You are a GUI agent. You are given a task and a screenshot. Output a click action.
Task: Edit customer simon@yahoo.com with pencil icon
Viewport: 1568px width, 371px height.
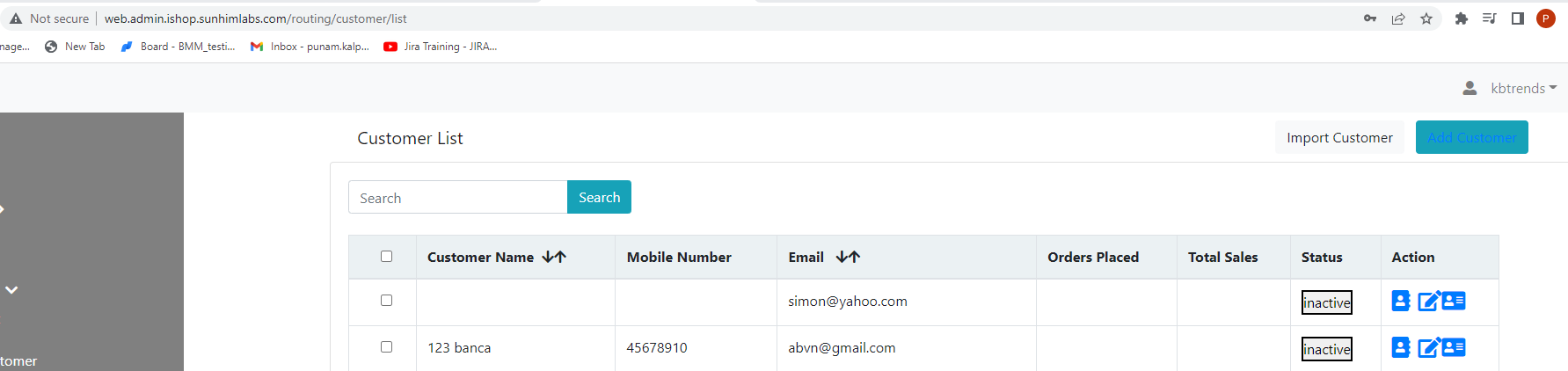pos(1428,301)
